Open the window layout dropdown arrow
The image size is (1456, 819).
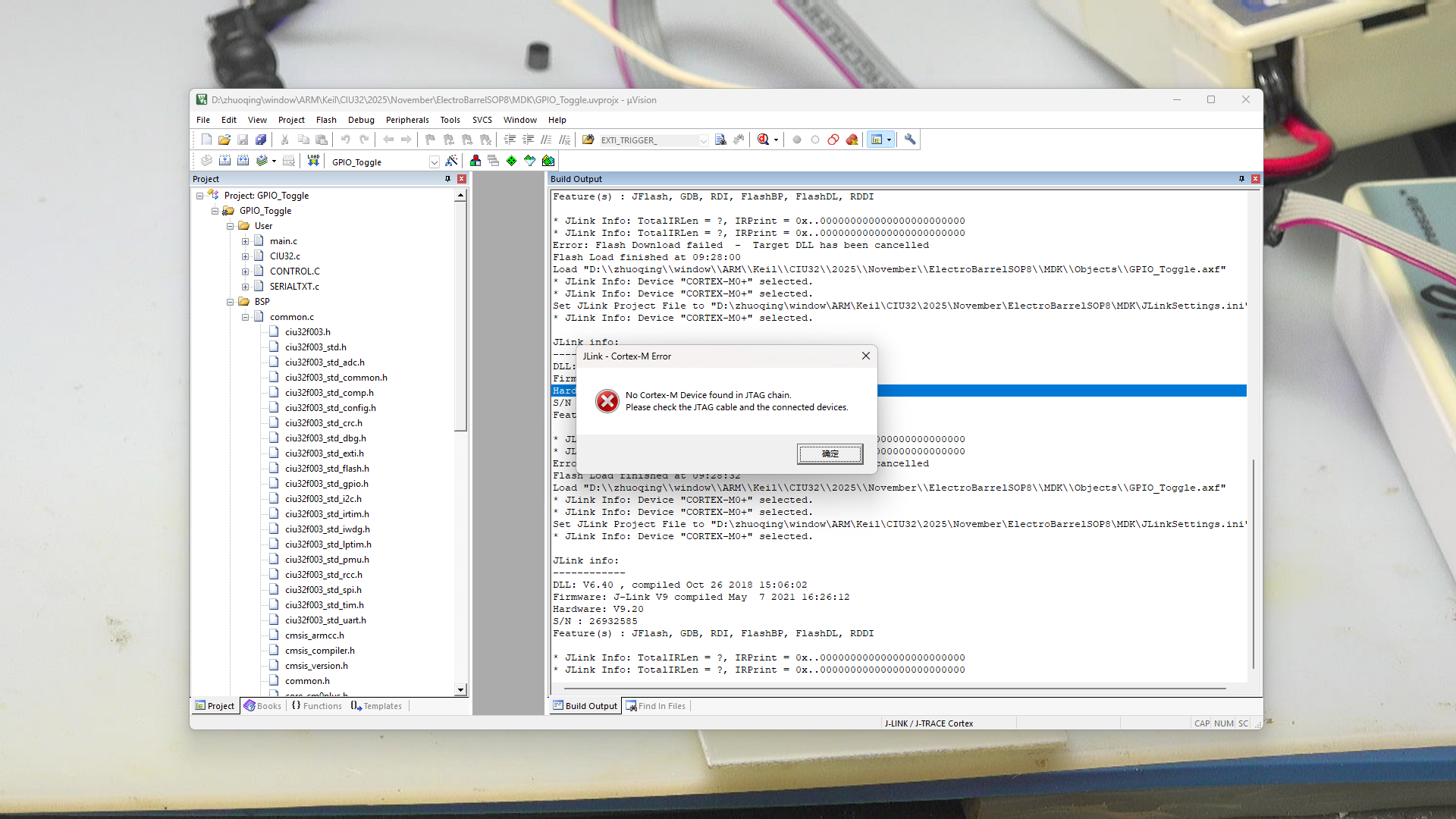pos(889,140)
